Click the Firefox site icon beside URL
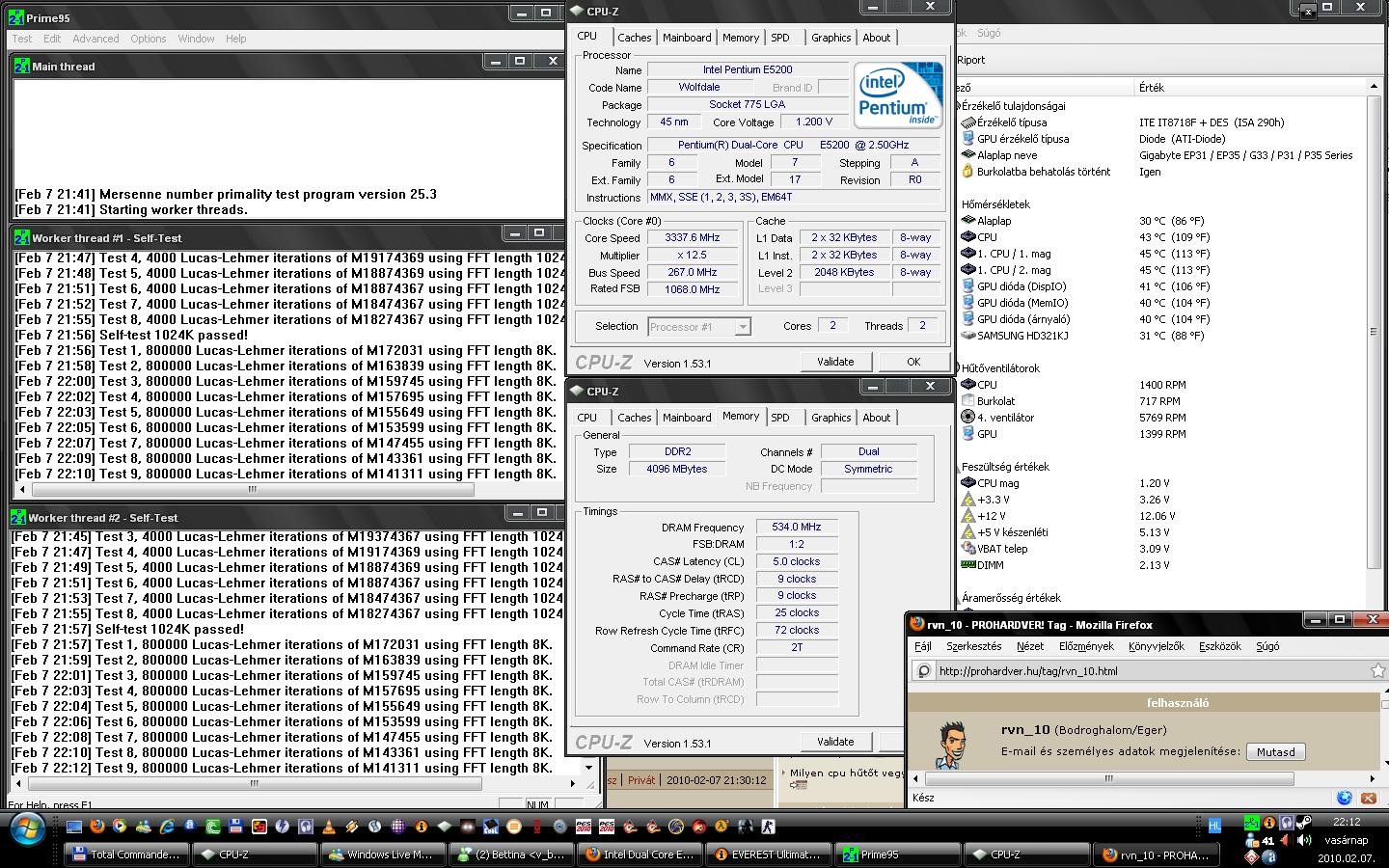This screenshot has width=1389, height=868. [923, 671]
